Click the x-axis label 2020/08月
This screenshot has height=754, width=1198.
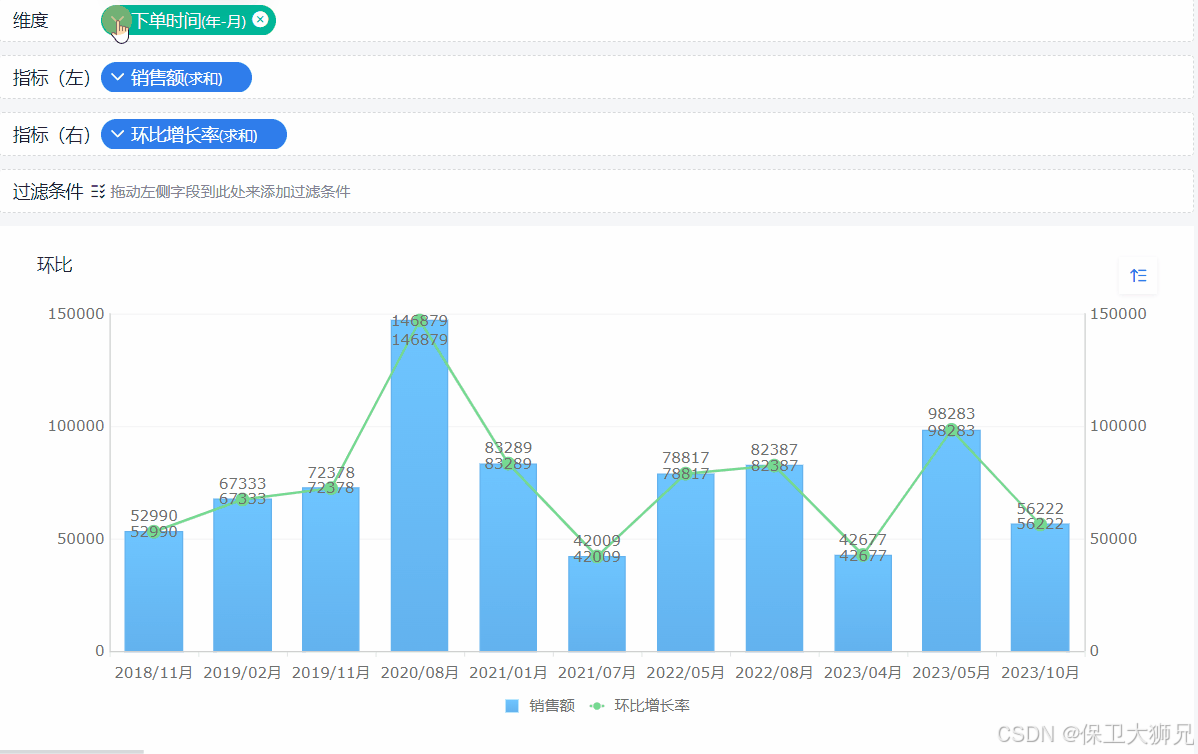[419, 672]
